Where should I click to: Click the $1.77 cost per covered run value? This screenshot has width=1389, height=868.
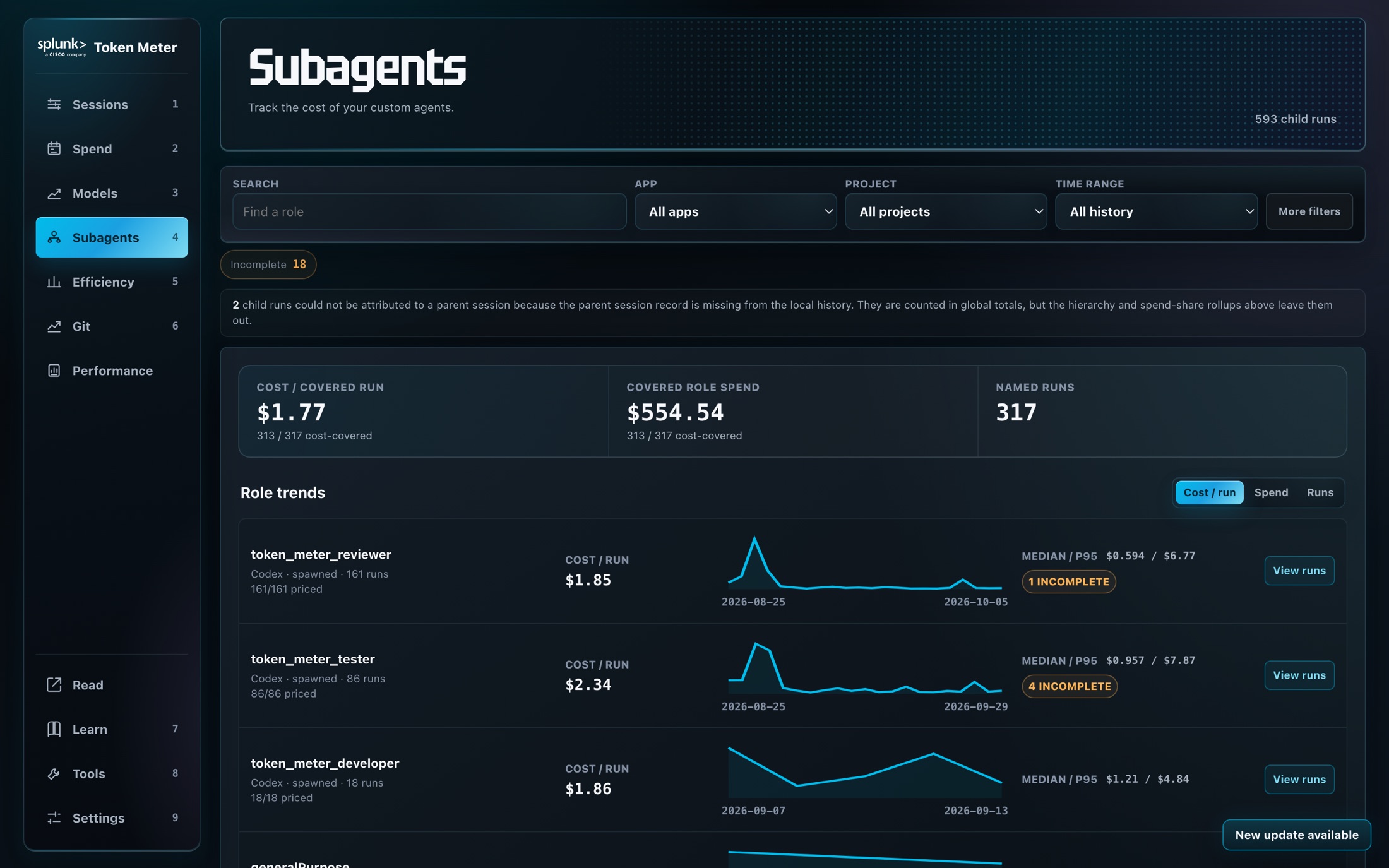291,413
